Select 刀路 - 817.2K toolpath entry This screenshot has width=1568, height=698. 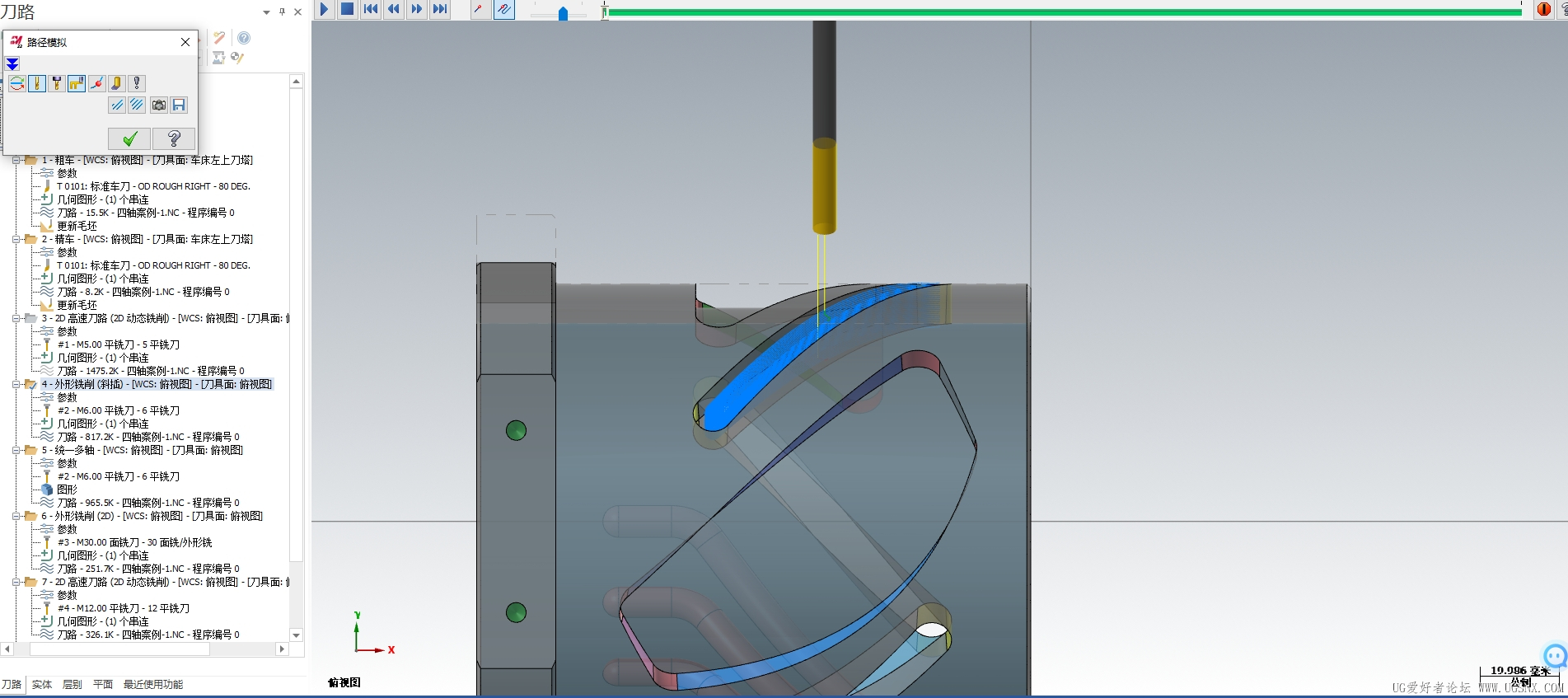tap(148, 437)
